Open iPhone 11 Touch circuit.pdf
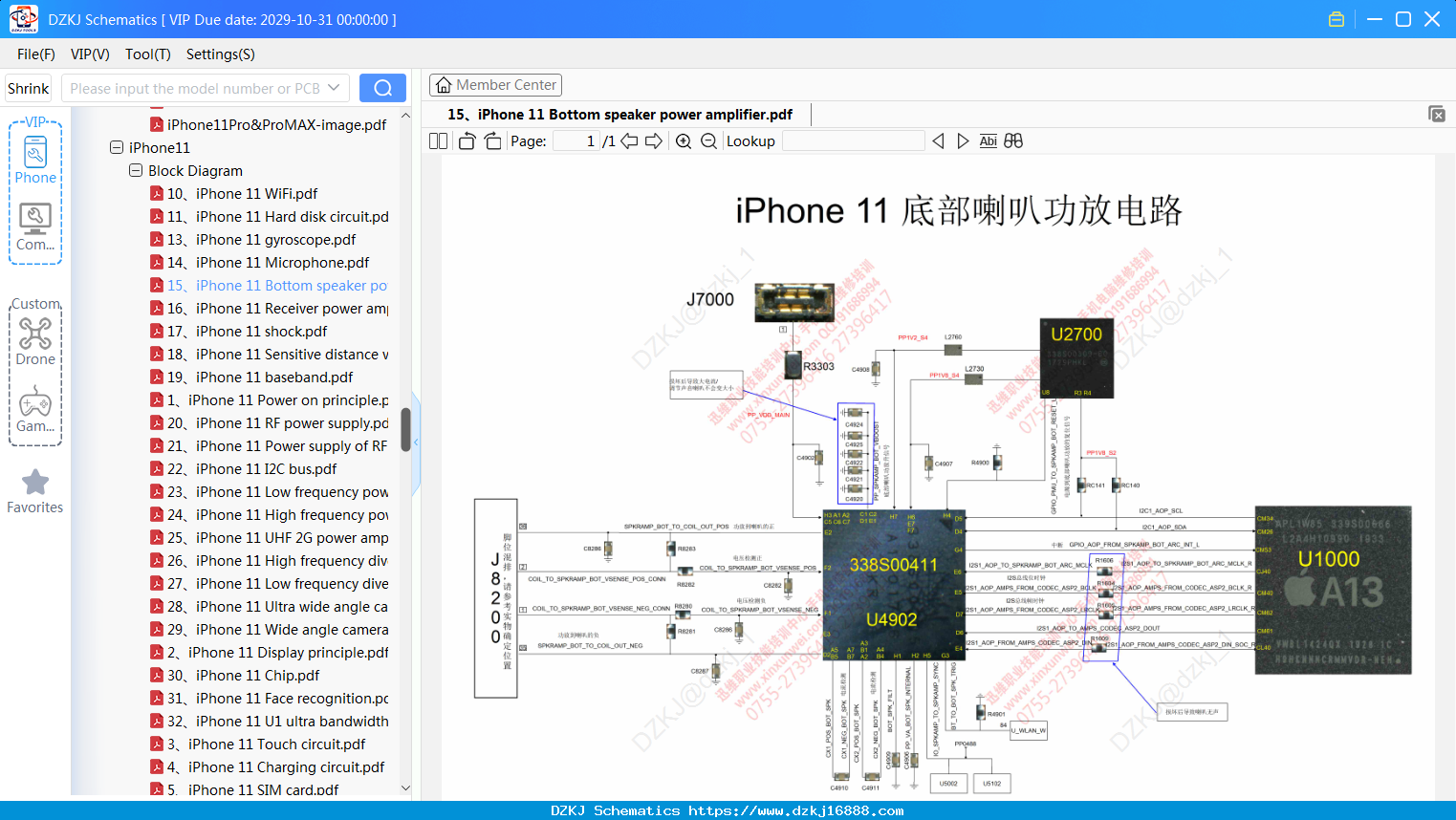The height and width of the screenshot is (820, 1456). pyautogui.click(x=258, y=744)
